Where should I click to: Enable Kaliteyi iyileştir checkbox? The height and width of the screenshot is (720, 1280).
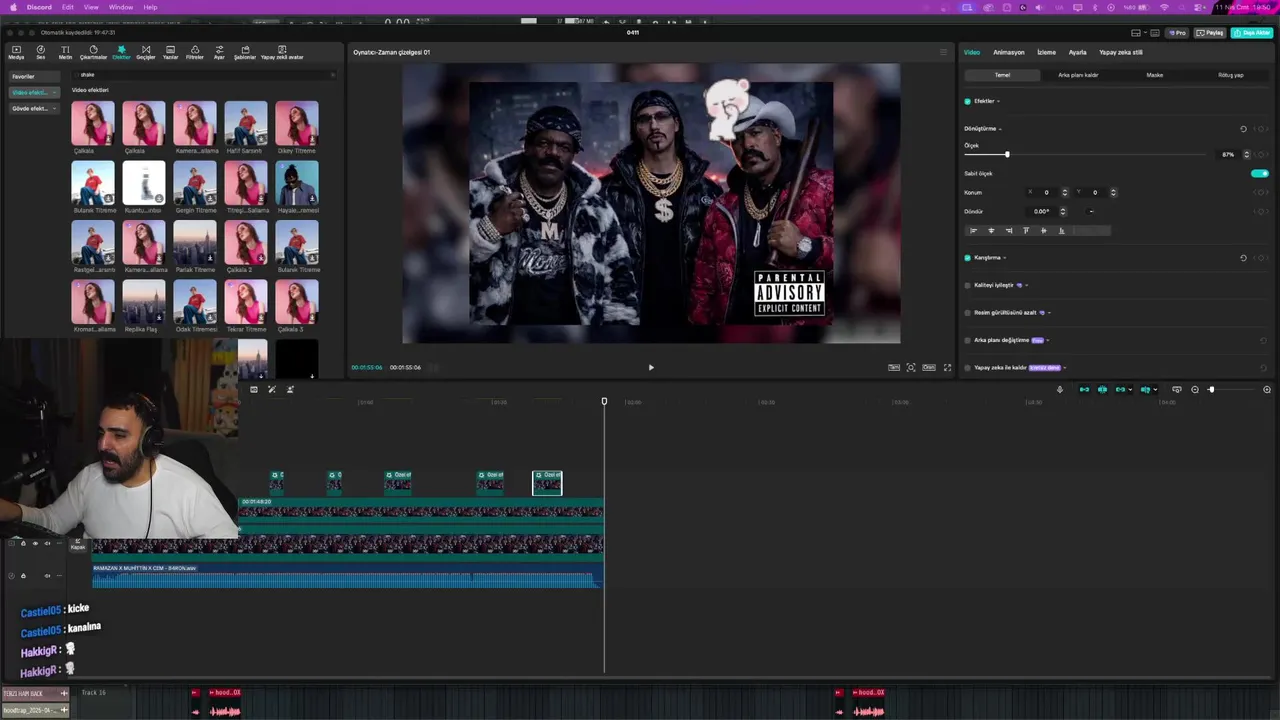(967, 285)
